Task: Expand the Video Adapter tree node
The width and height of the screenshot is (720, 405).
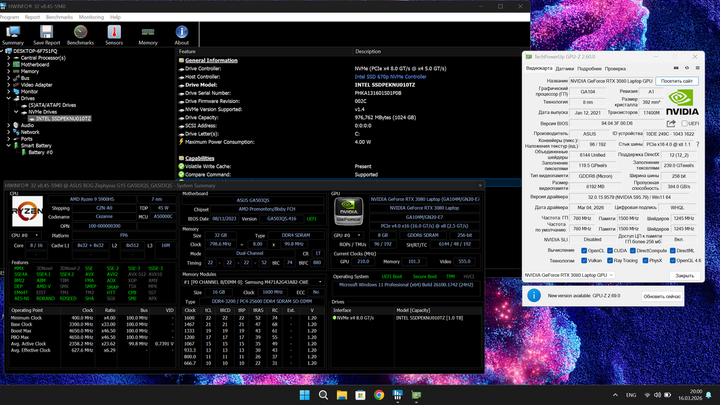Action: click(x=9, y=85)
